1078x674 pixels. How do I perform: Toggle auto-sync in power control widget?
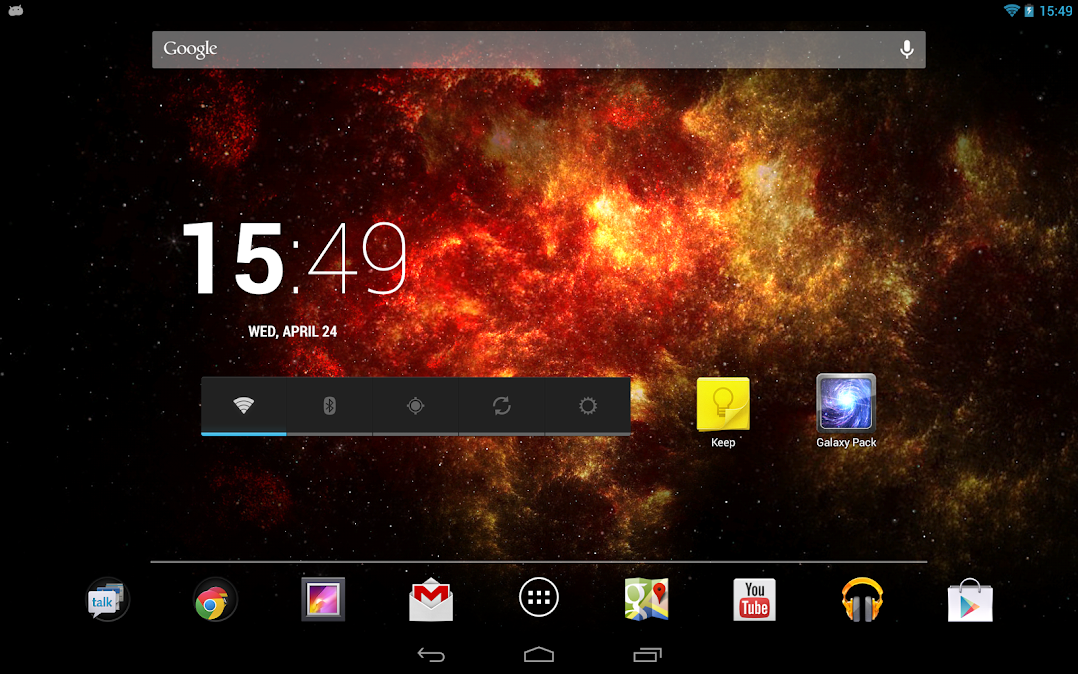pos(502,406)
